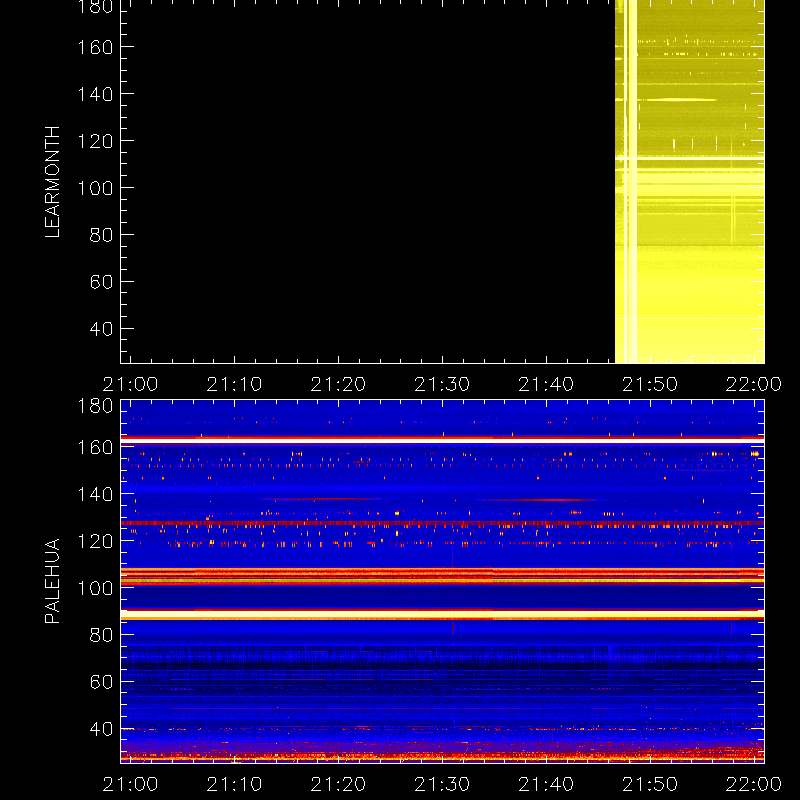The width and height of the screenshot is (800, 800).
Task: Click Palehua plot's 22:00 time label
Action: tap(754, 784)
